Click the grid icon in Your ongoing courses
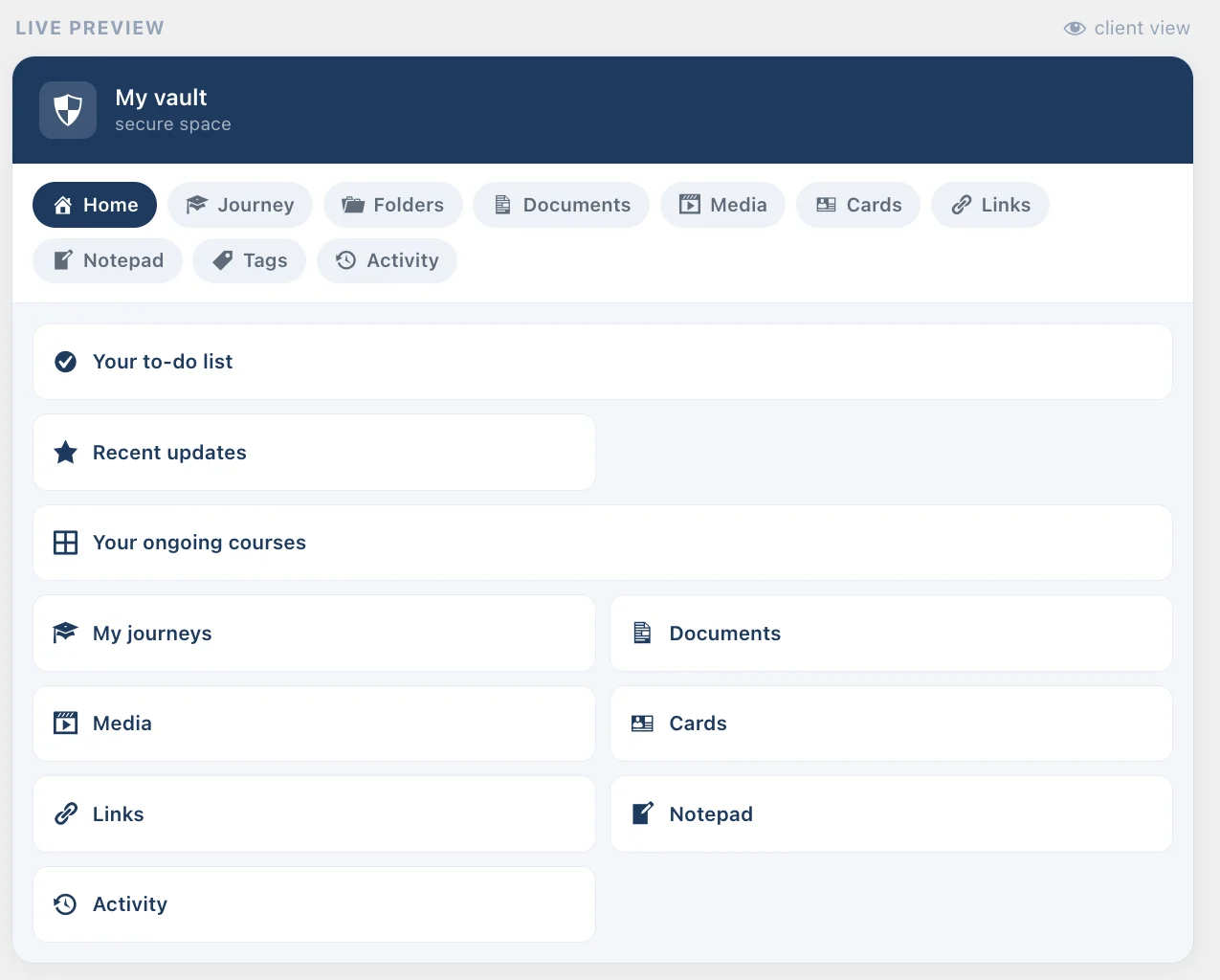 tap(66, 543)
